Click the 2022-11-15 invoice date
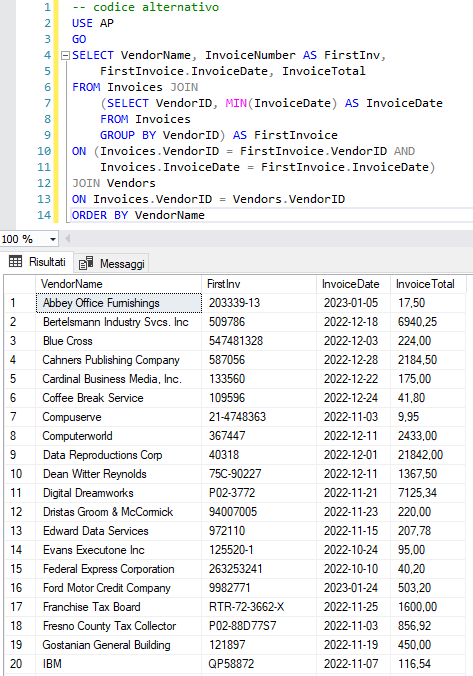473x676 pixels. 351,531
